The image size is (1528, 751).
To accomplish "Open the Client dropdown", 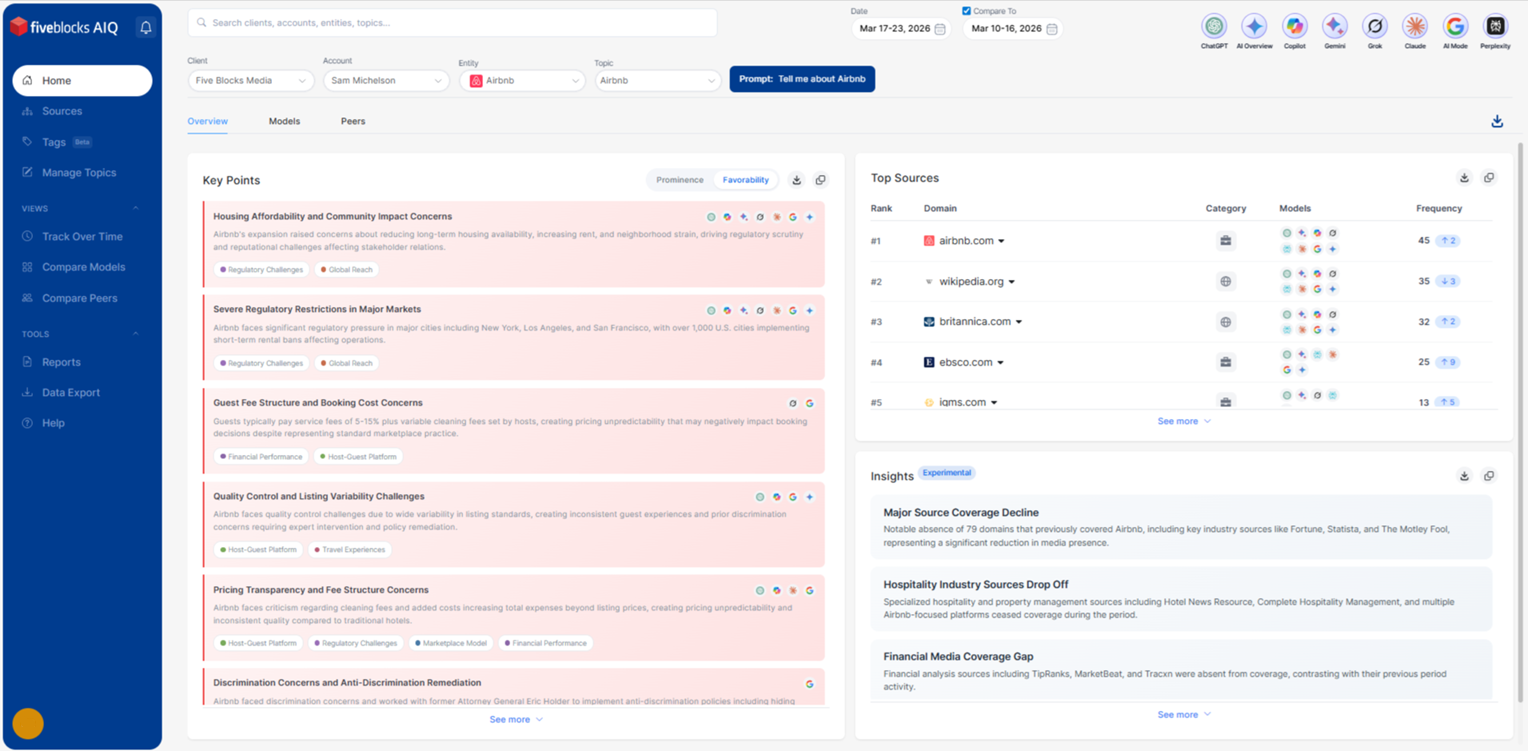I will 251,80.
